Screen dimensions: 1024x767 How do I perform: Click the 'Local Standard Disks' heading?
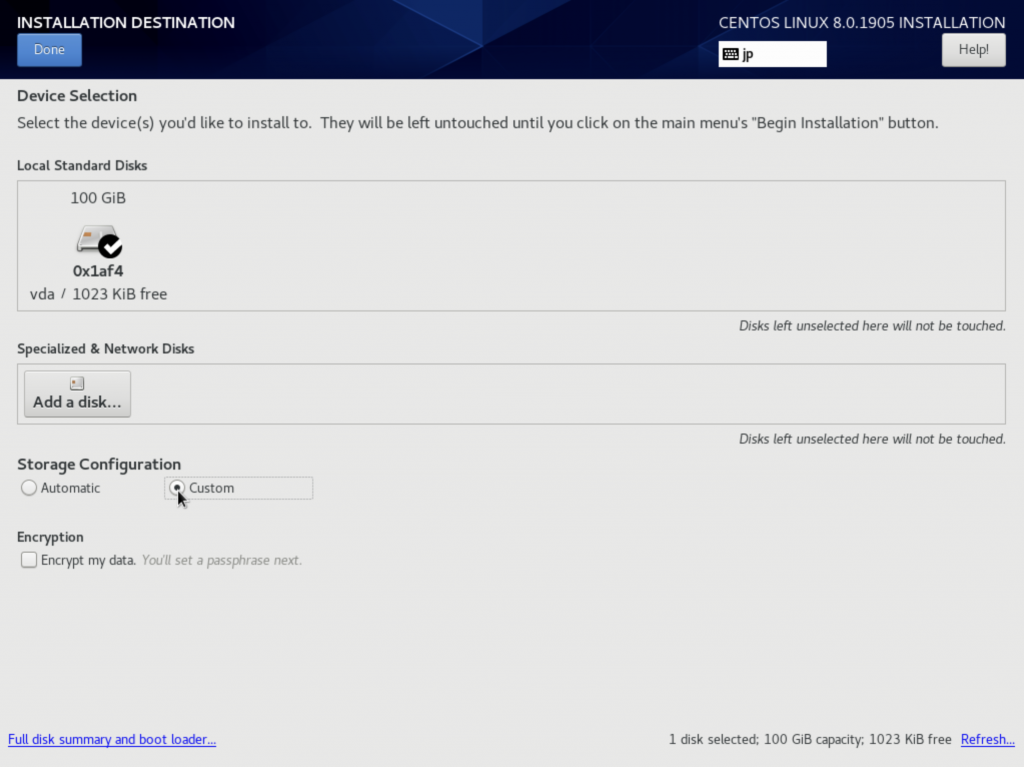click(82, 165)
